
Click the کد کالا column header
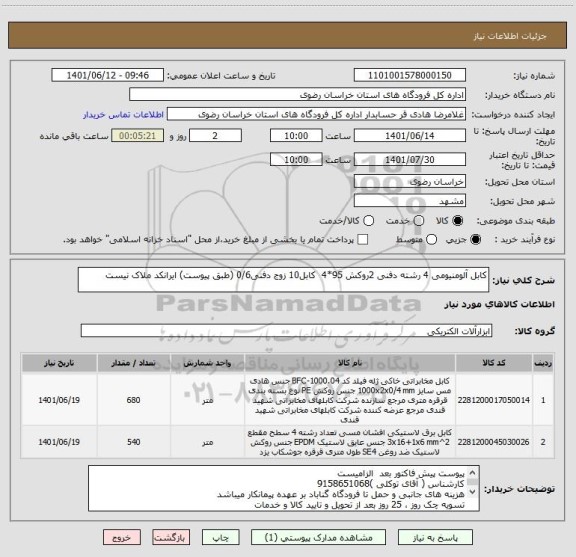[x=494, y=363]
